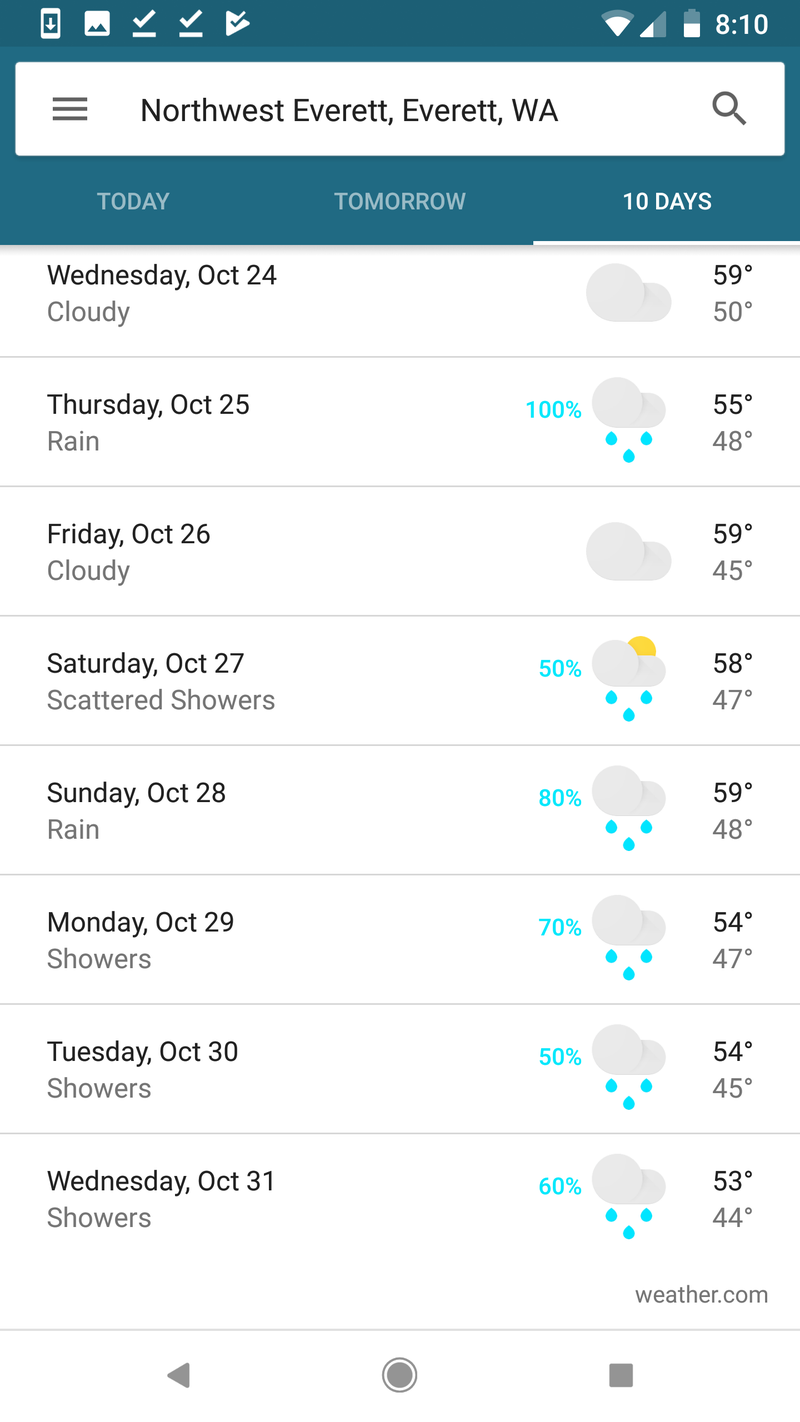Tap the search magnifier icon
This screenshot has height=1422, width=800.
click(x=729, y=109)
